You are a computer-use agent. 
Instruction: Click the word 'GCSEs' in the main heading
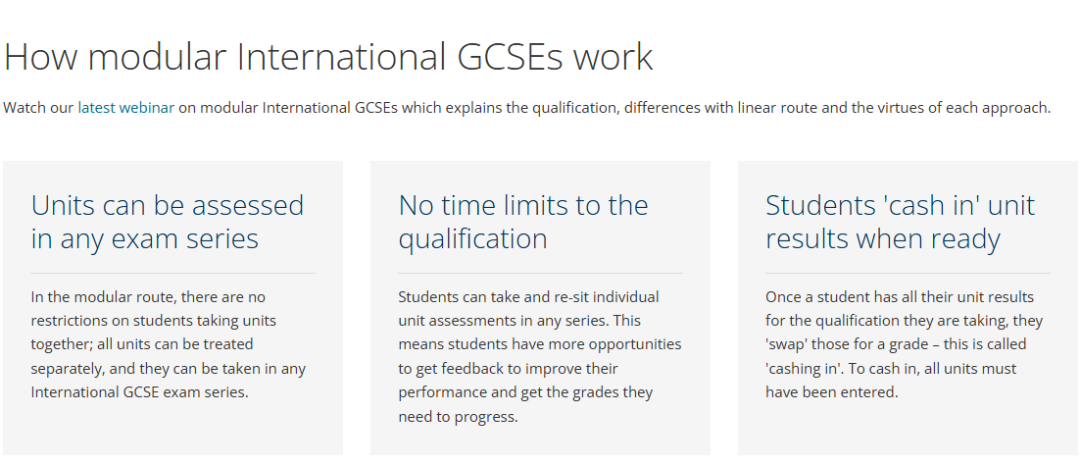(506, 57)
